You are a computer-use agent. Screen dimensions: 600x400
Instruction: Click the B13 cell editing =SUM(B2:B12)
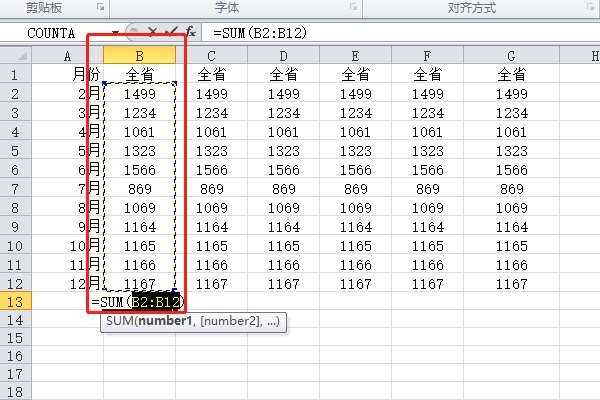[137, 302]
